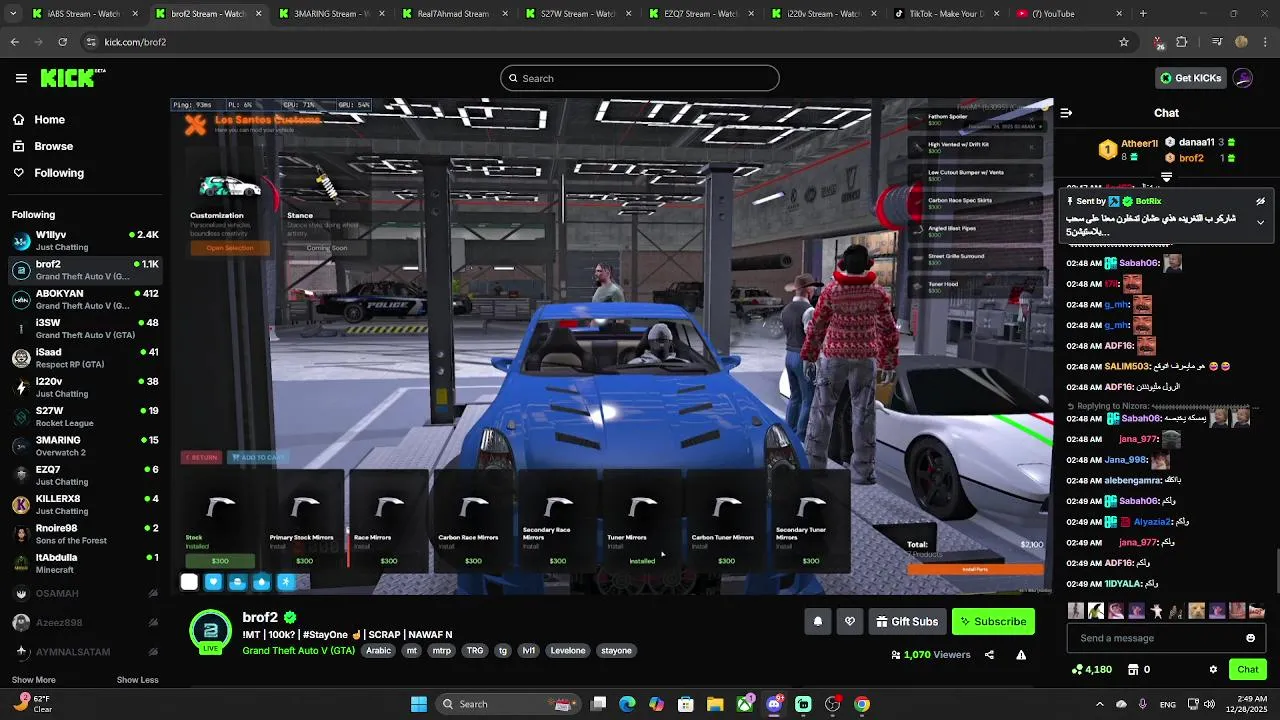Screen dimensions: 1280x720
Task: Expand the pinned BotRix message
Action: (x=1260, y=222)
